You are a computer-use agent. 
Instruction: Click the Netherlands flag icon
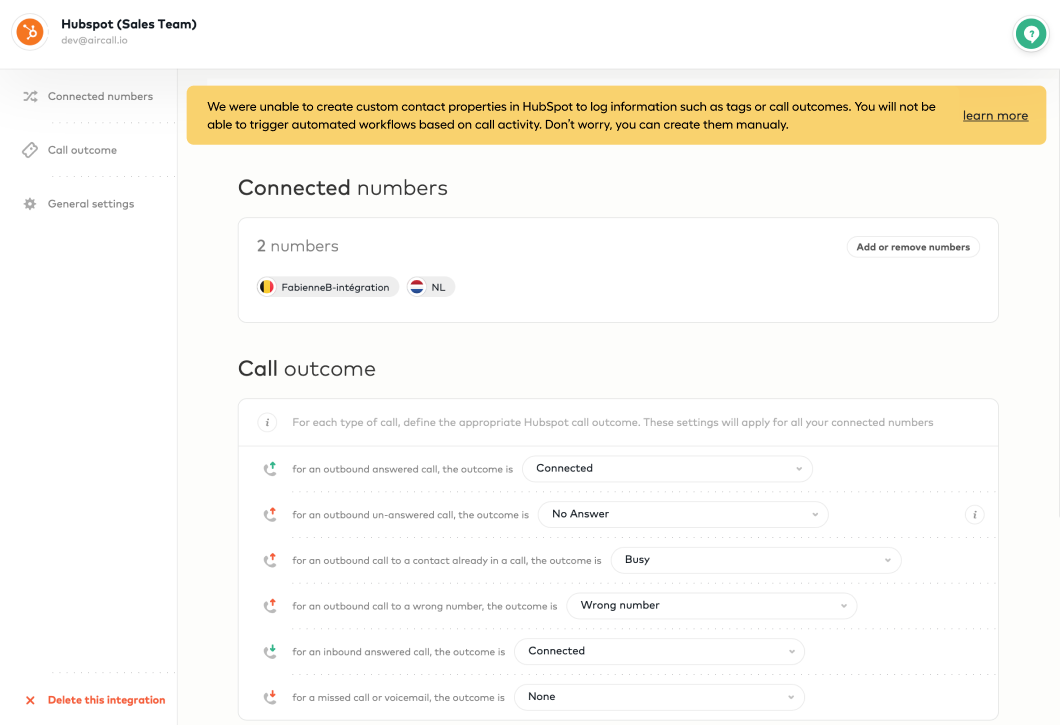(x=417, y=287)
